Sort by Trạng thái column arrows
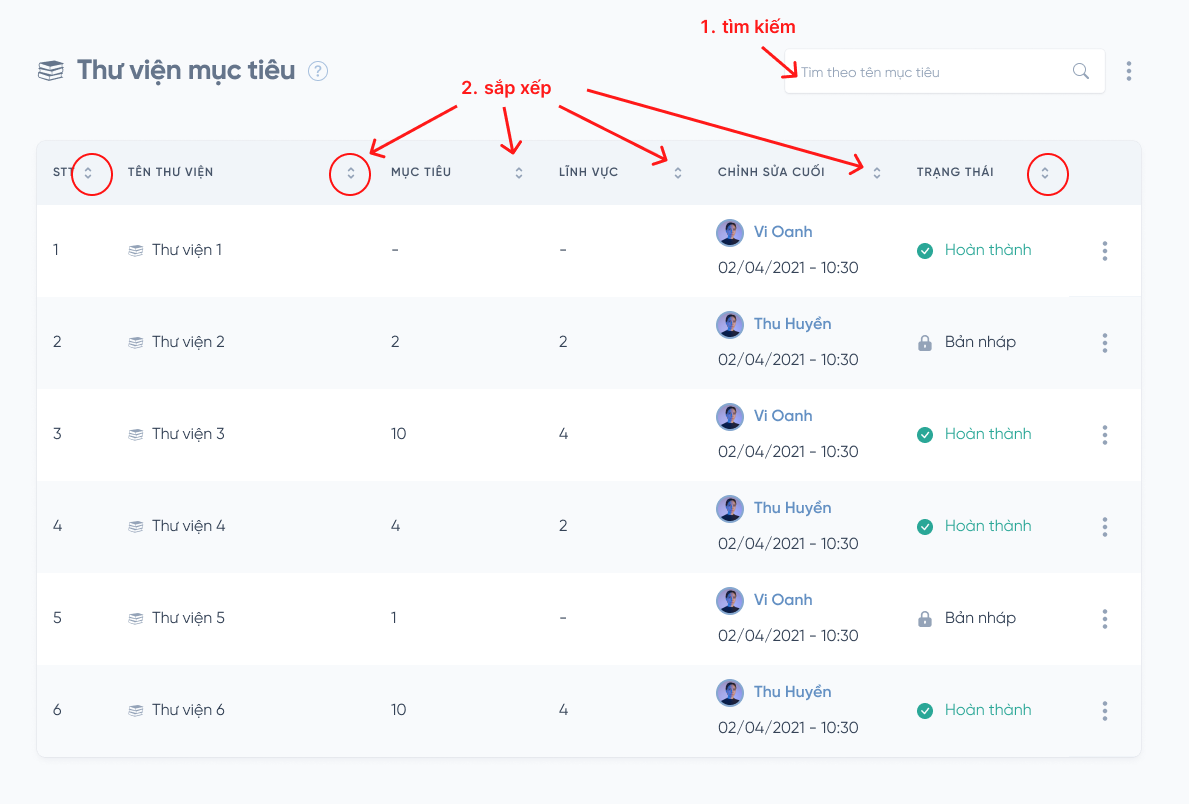Viewport: 1189px width, 804px height. pos(1045,173)
